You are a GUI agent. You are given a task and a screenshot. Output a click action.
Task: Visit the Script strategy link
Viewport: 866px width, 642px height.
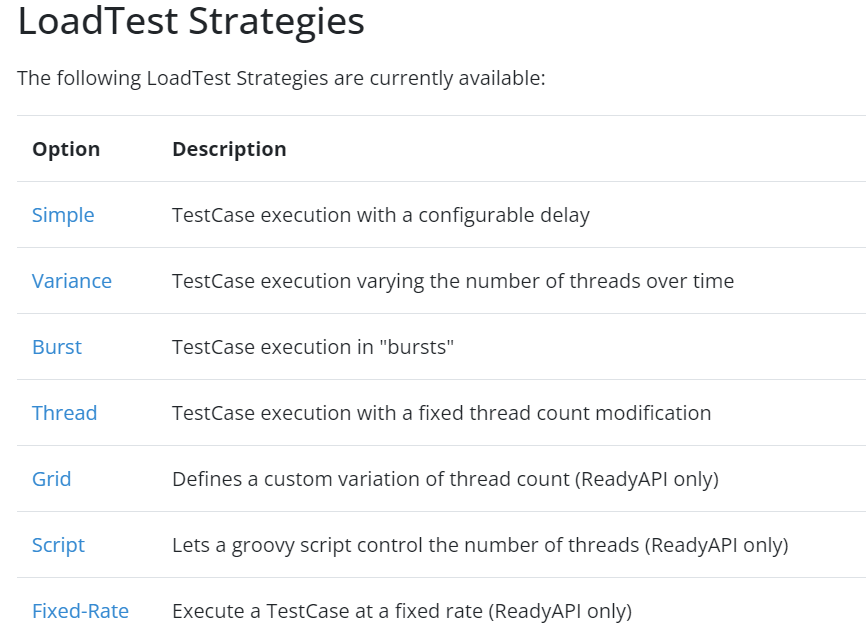[x=58, y=545]
